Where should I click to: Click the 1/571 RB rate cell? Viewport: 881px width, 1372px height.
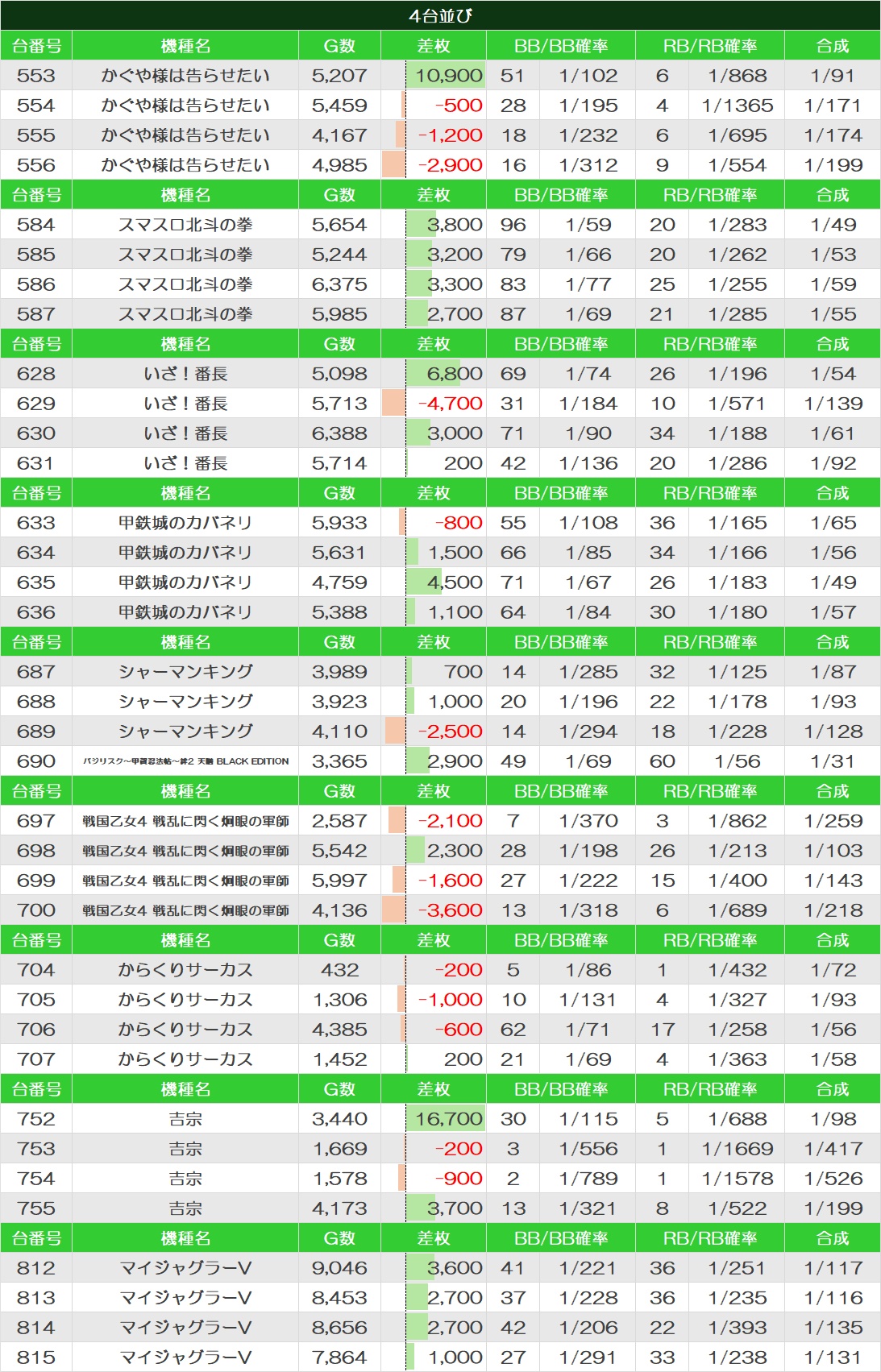(737, 404)
